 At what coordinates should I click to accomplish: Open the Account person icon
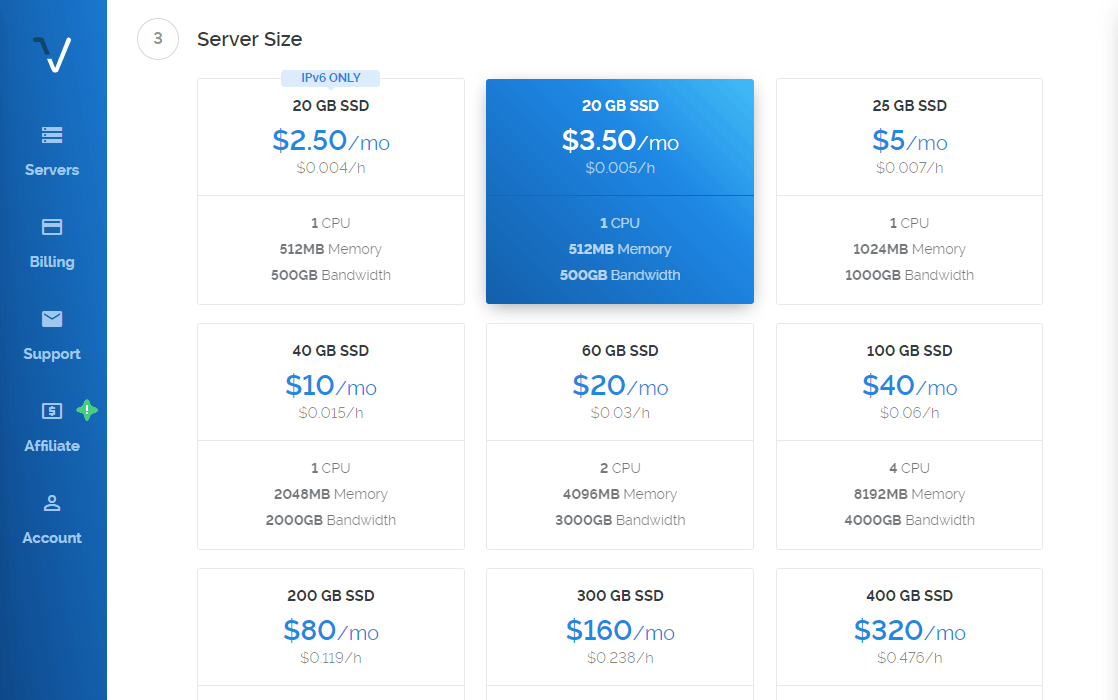pyautogui.click(x=52, y=503)
